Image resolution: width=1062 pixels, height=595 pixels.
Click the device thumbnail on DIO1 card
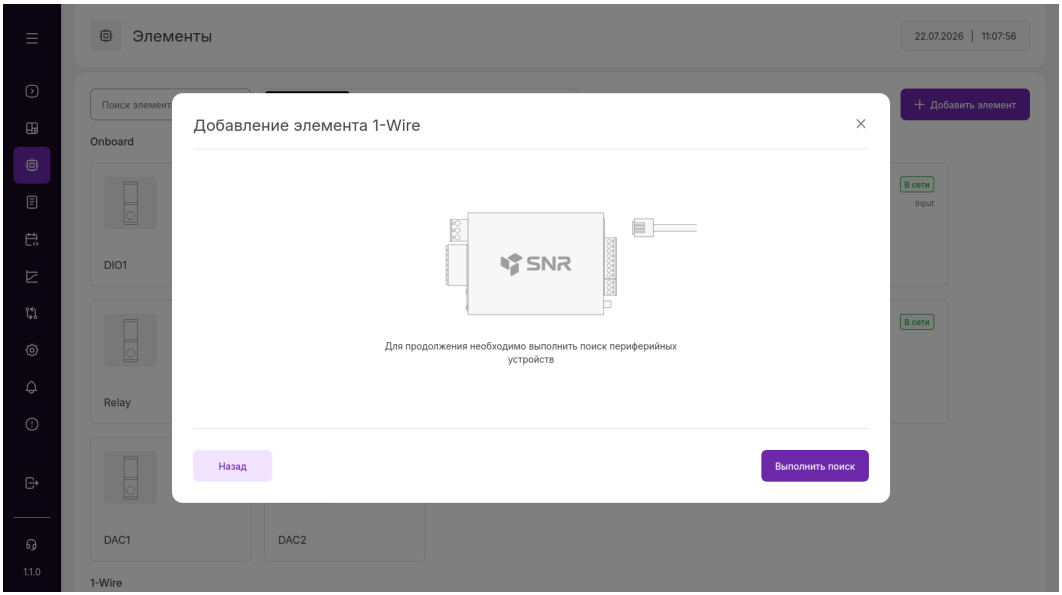[131, 203]
